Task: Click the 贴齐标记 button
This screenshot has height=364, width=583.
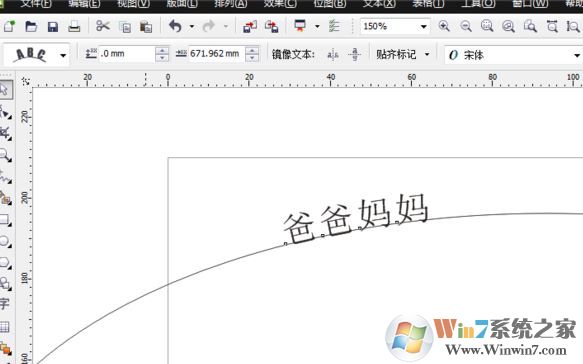Action: click(403, 55)
